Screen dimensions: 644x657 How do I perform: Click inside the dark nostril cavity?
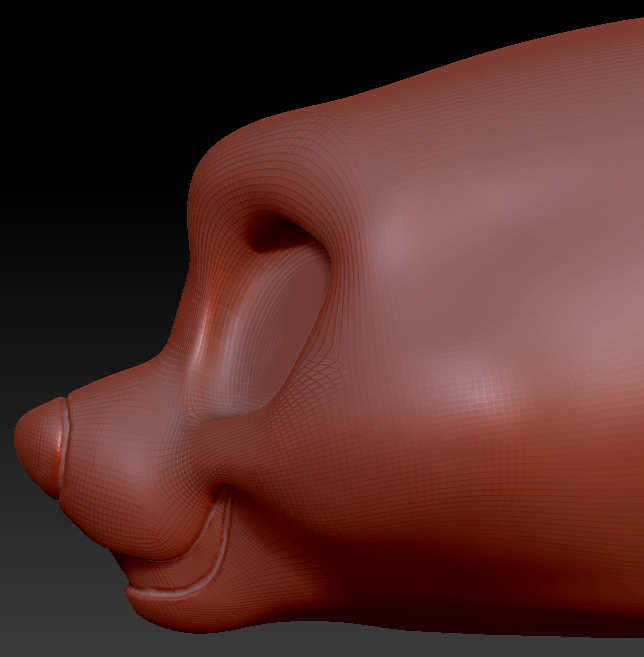[277, 235]
